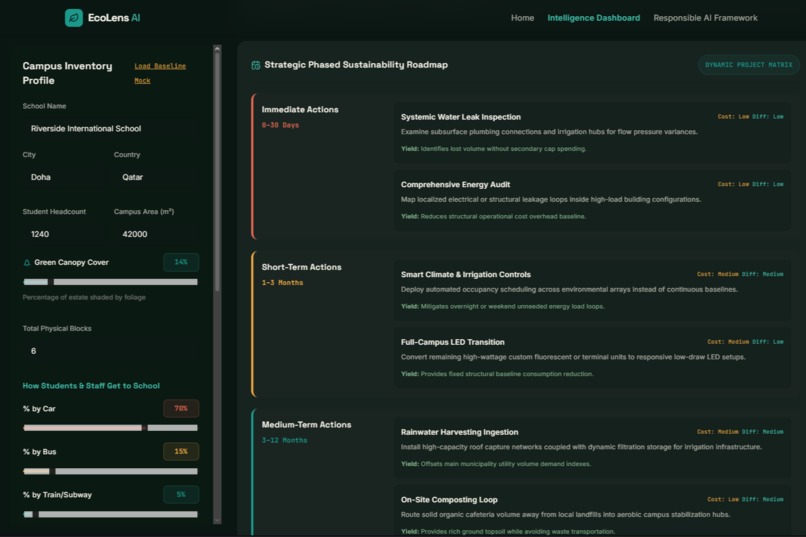Click the 15% by Bus value badge
This screenshot has width=806, height=537.
coord(181,452)
